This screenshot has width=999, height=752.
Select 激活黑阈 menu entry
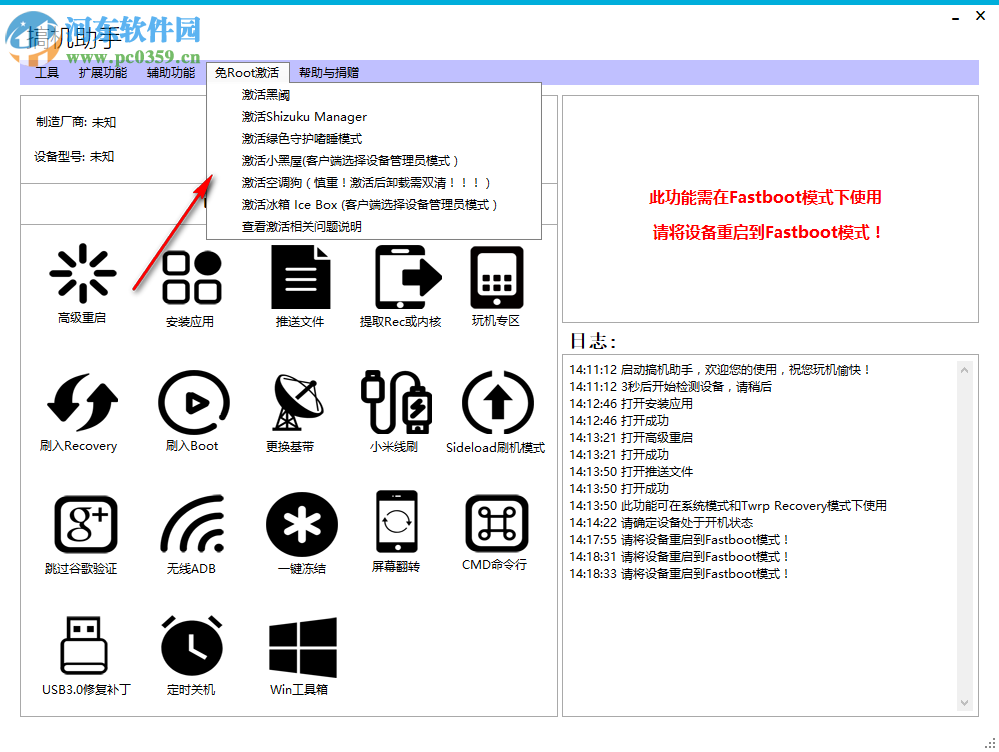(374, 95)
